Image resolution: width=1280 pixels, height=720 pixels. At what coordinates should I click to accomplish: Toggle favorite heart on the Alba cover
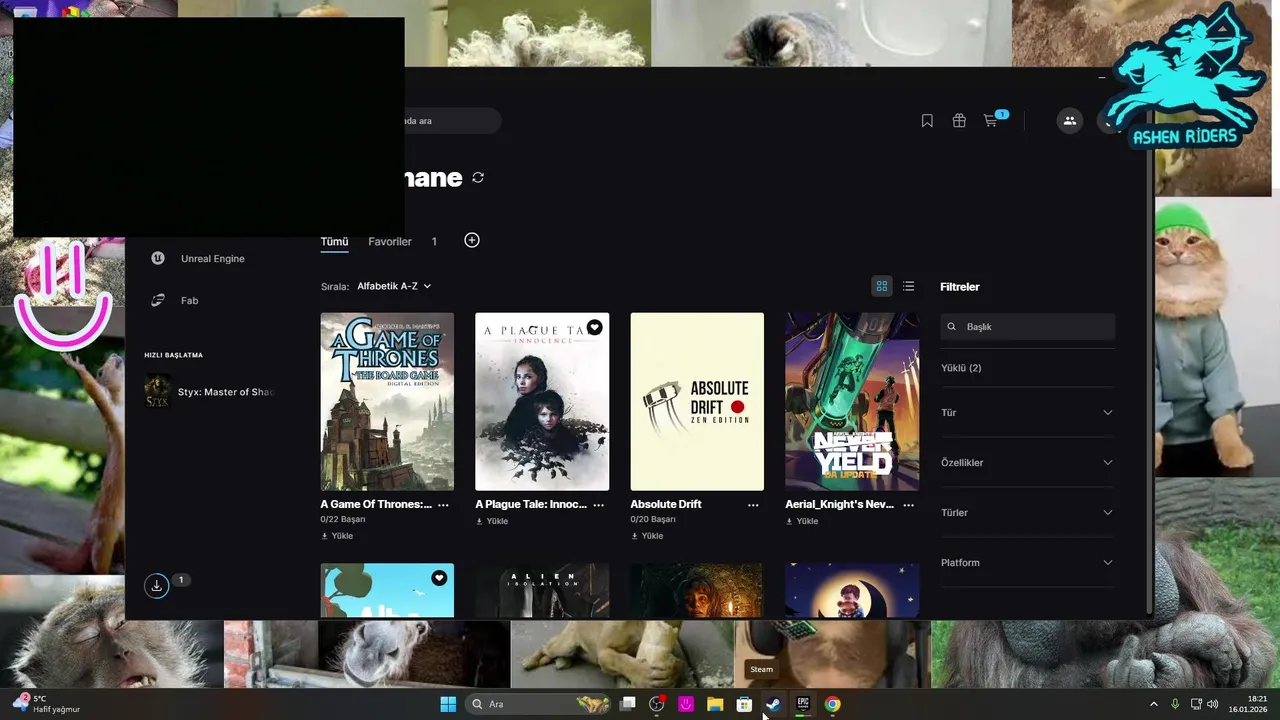point(439,578)
